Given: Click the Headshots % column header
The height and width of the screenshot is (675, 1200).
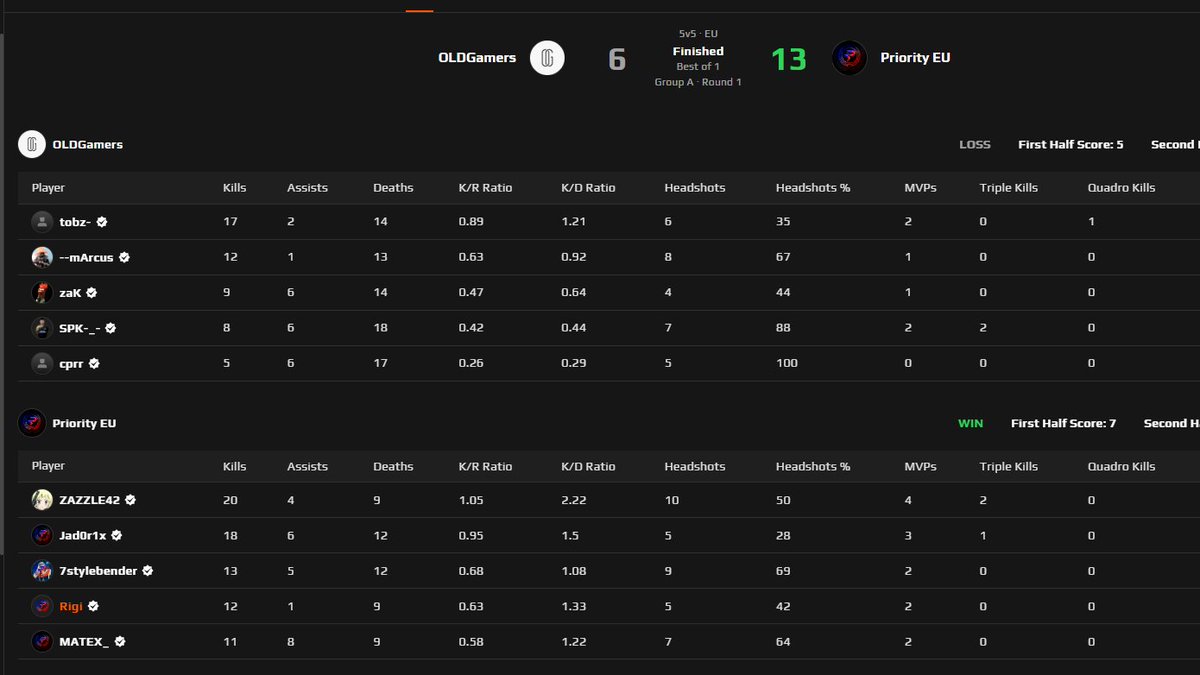Looking at the screenshot, I should click(x=812, y=187).
